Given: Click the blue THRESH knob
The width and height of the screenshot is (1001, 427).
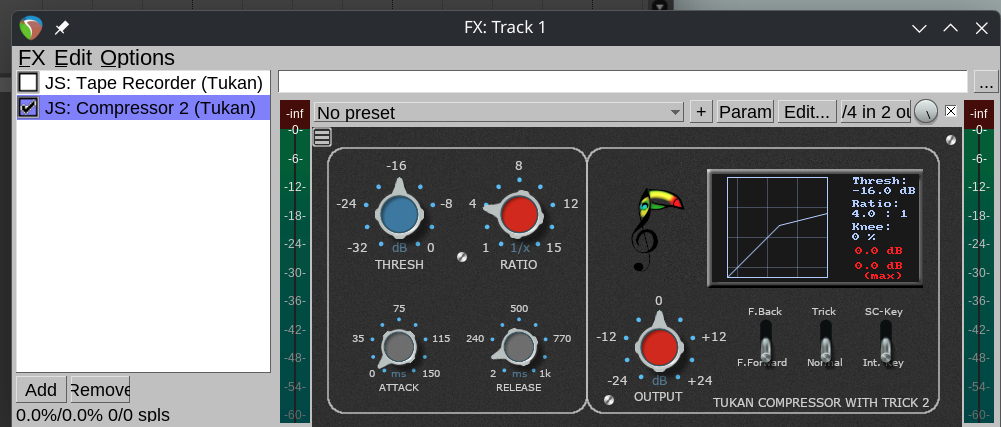Looking at the screenshot, I should [399, 214].
